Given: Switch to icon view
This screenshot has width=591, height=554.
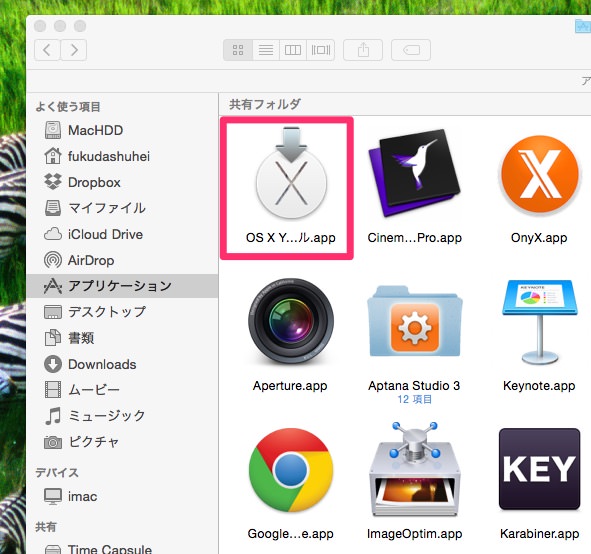Looking at the screenshot, I should coord(238,50).
